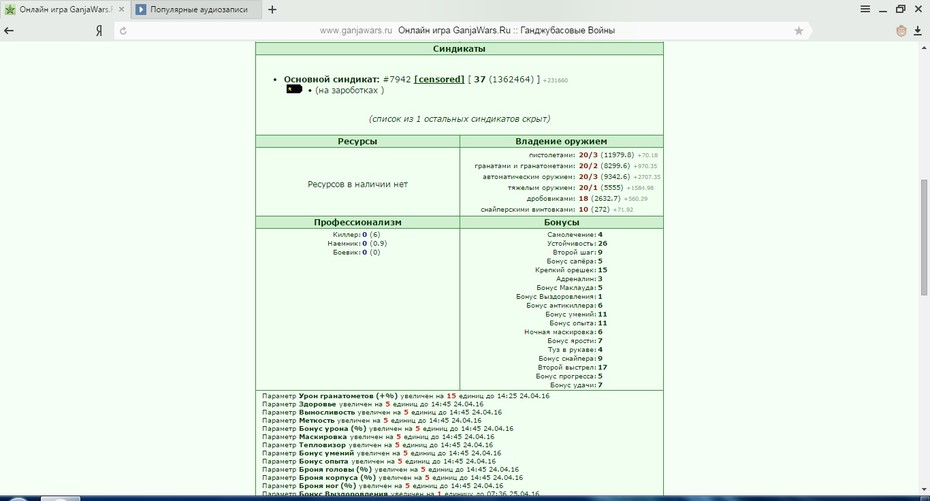Click the audio tab play favicon
The image size is (930, 501).
point(141,9)
